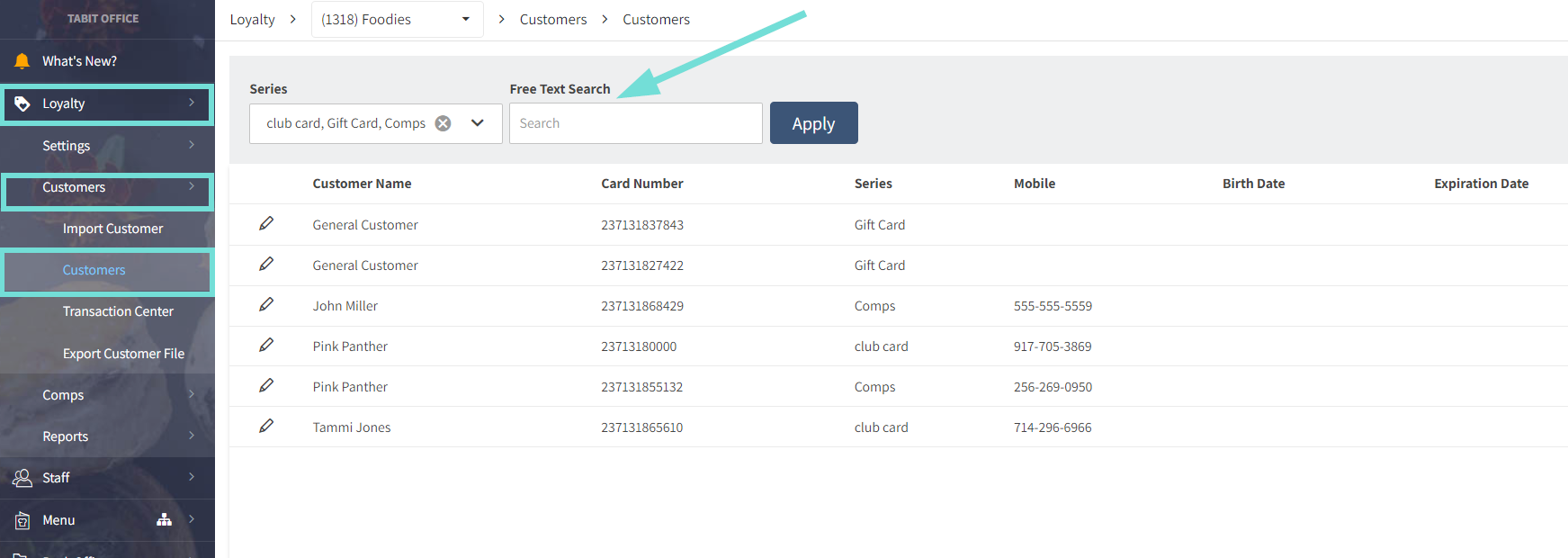Edit the Tammi Jones customer row
Image resolution: width=1568 pixels, height=558 pixels.
[x=266, y=427]
